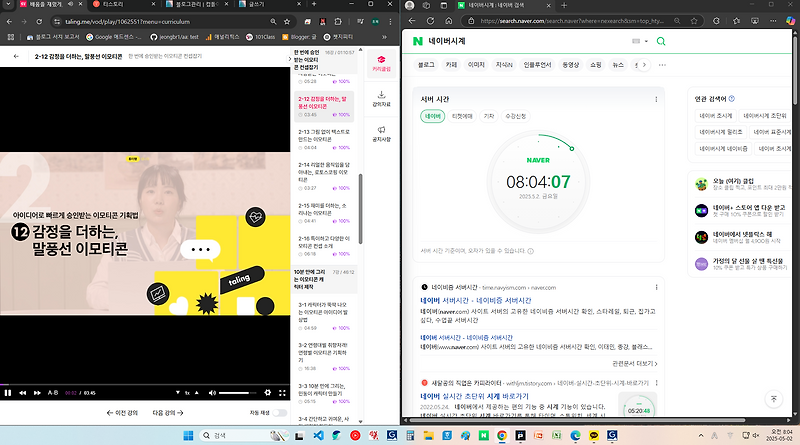
Task: Seek on the video progress bar
Action: click(145, 384)
